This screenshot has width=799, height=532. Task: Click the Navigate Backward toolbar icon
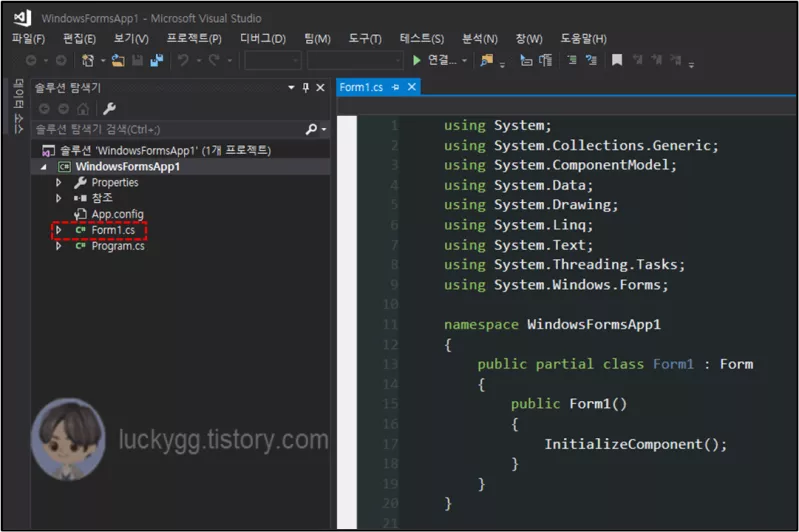tap(31, 61)
